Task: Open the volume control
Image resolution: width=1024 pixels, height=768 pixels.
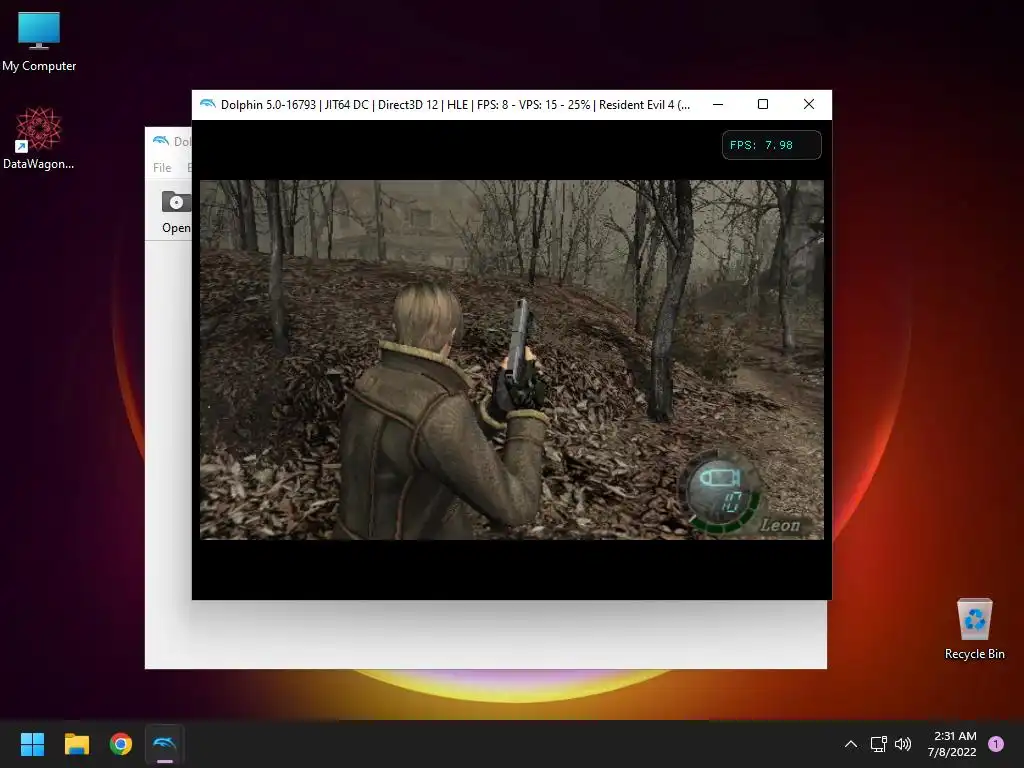Action: pyautogui.click(x=903, y=744)
